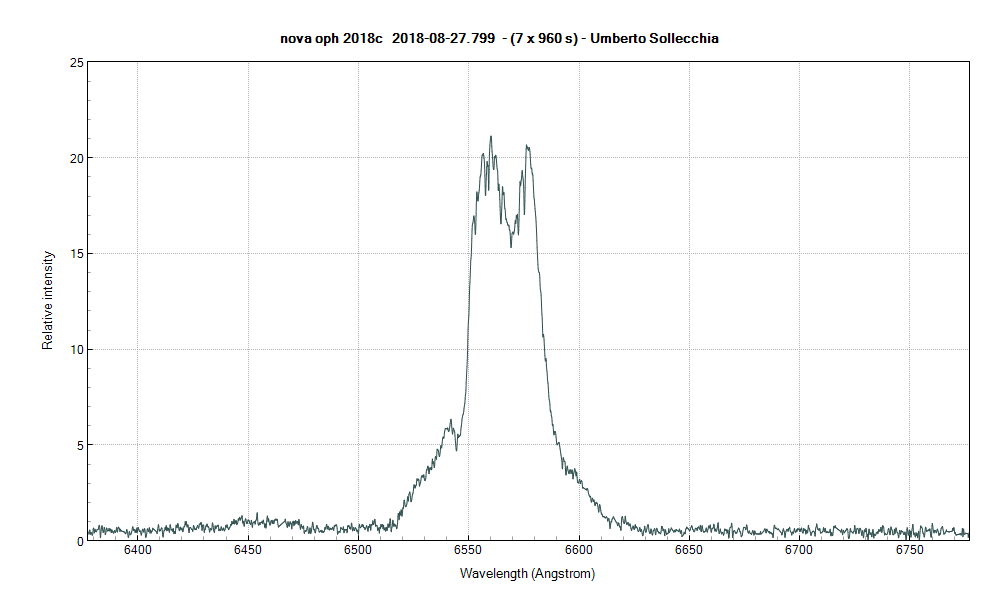Click the 25 value on the y-axis

tap(75, 62)
